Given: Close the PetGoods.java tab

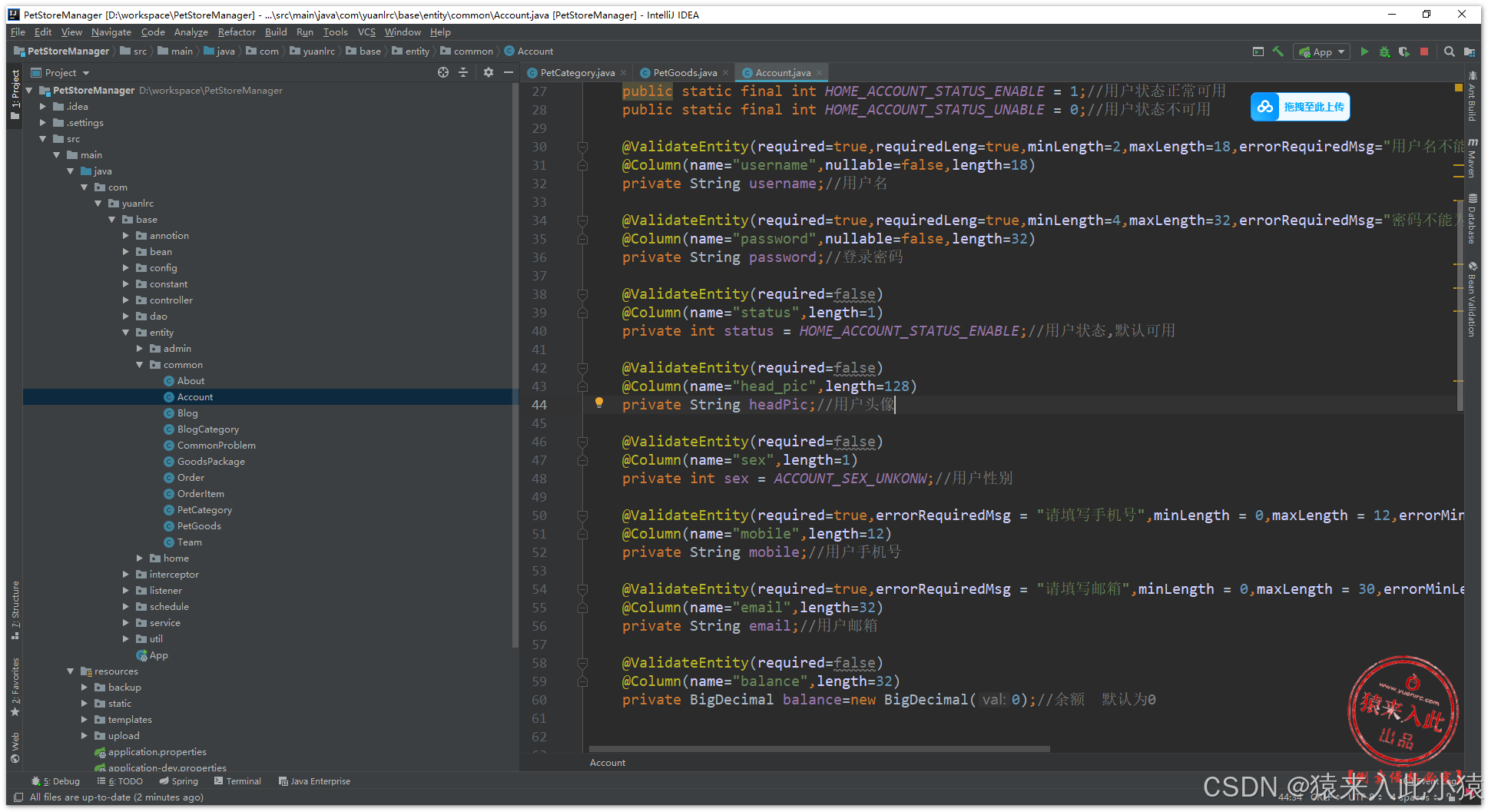Looking at the screenshot, I should [726, 73].
